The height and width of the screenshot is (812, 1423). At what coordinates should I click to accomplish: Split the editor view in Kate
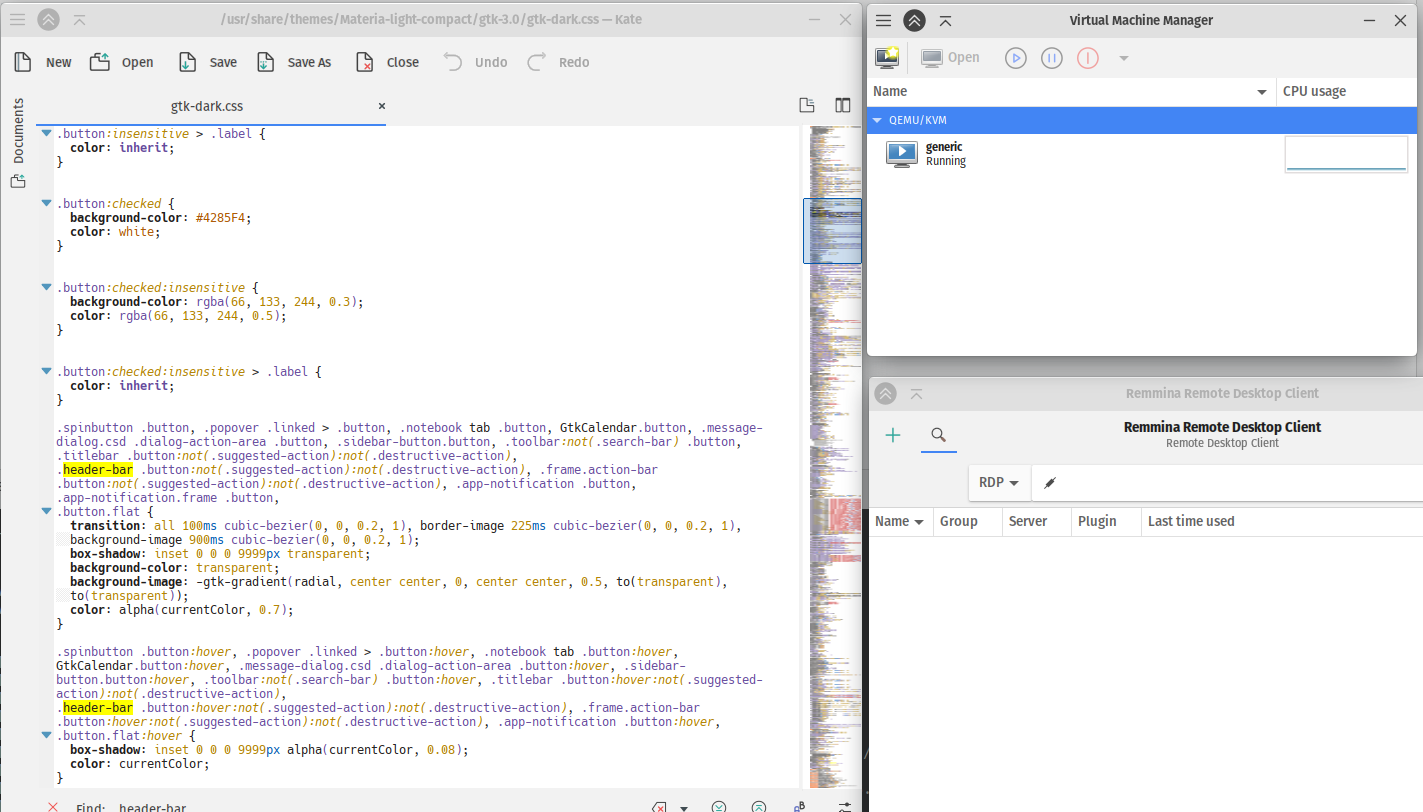[x=842, y=105]
